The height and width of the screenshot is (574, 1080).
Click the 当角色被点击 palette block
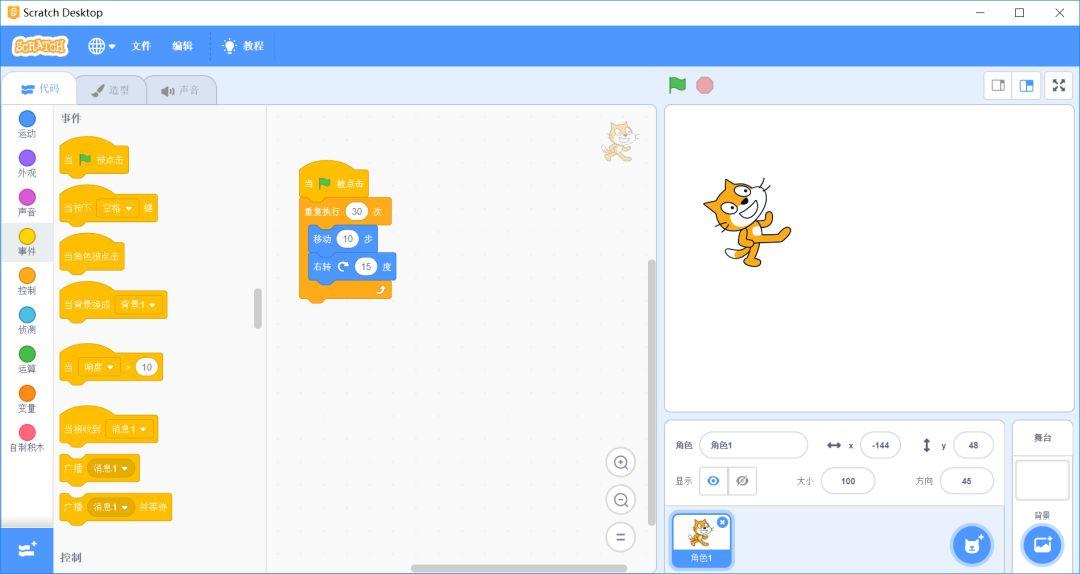(92, 254)
